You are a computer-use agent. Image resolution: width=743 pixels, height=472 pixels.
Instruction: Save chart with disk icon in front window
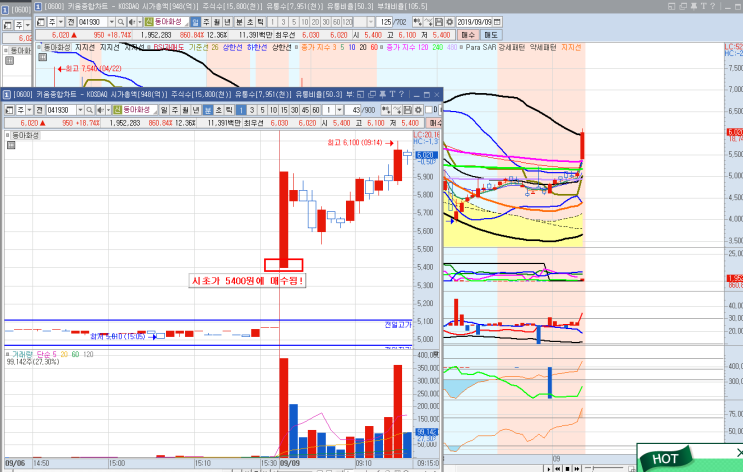(408, 110)
